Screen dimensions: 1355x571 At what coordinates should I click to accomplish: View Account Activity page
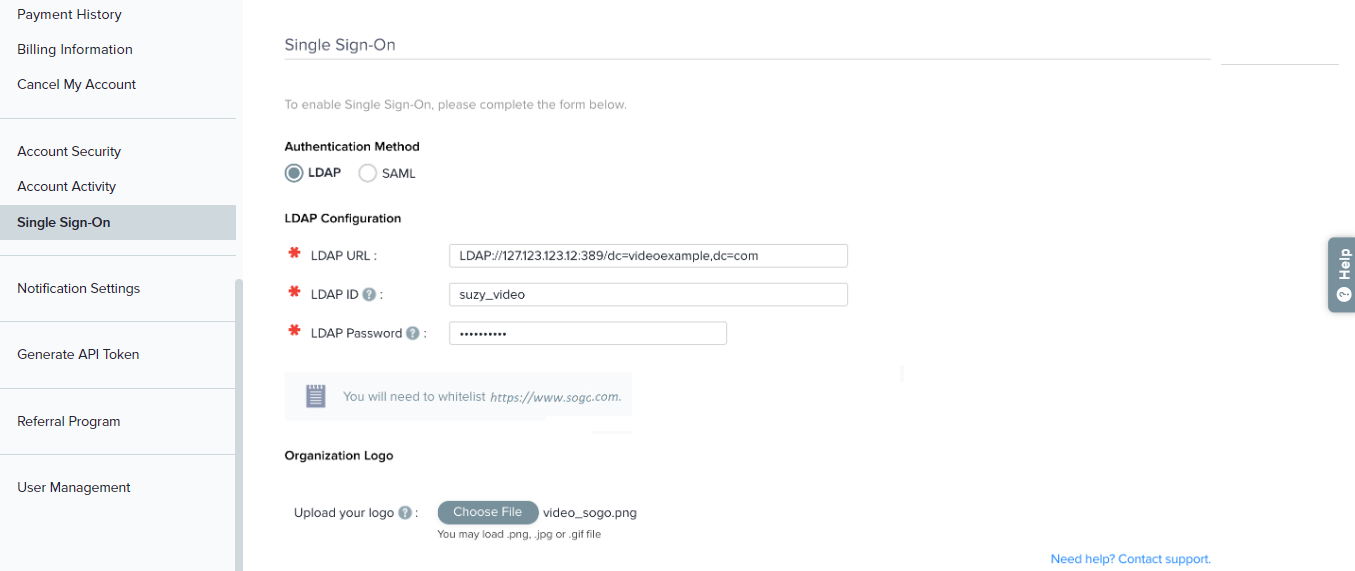coord(67,186)
